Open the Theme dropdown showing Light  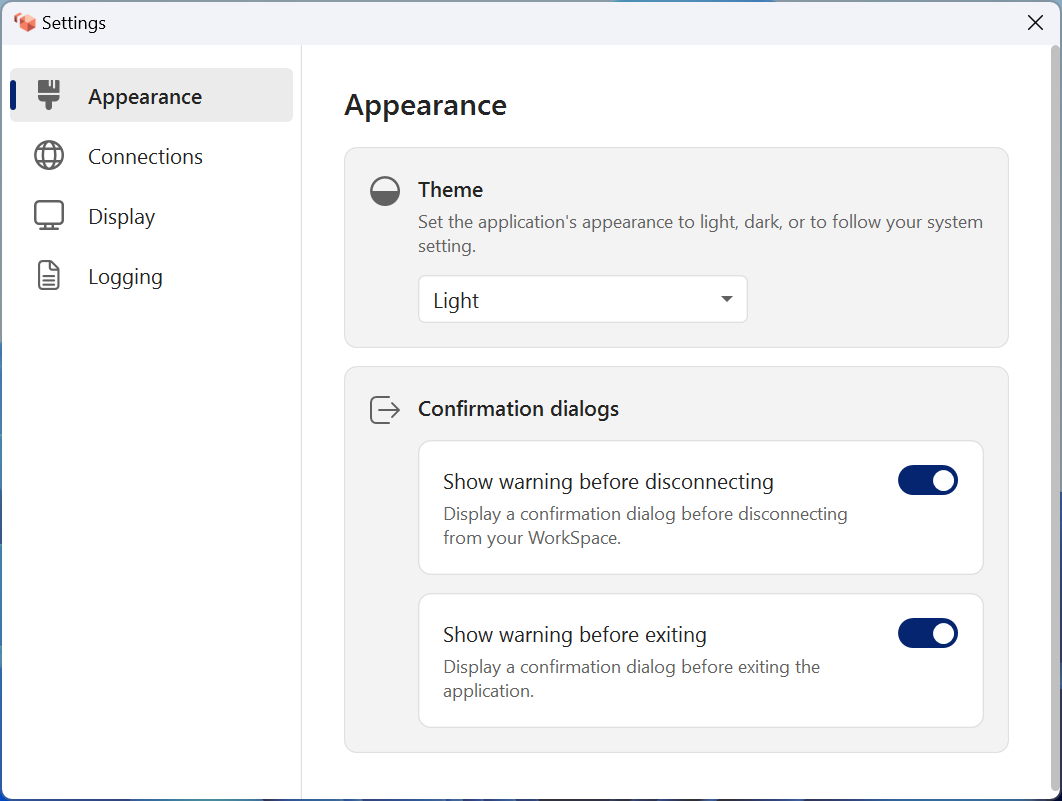(x=582, y=299)
